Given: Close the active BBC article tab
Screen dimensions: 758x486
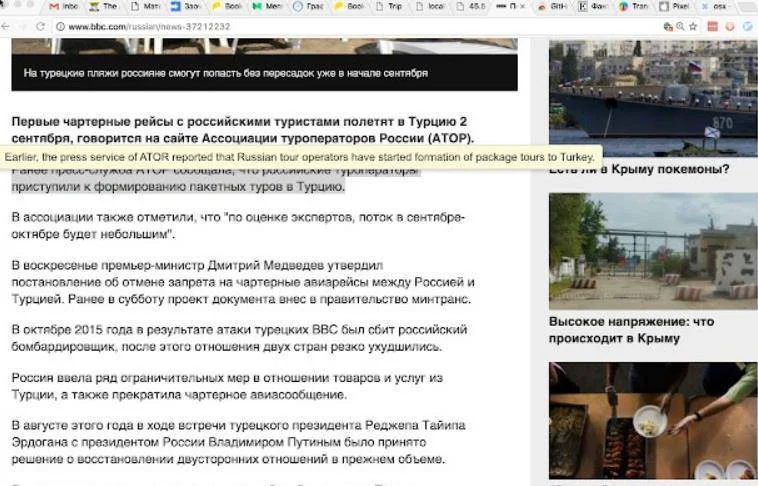Looking at the screenshot, I should click(x=523, y=7).
